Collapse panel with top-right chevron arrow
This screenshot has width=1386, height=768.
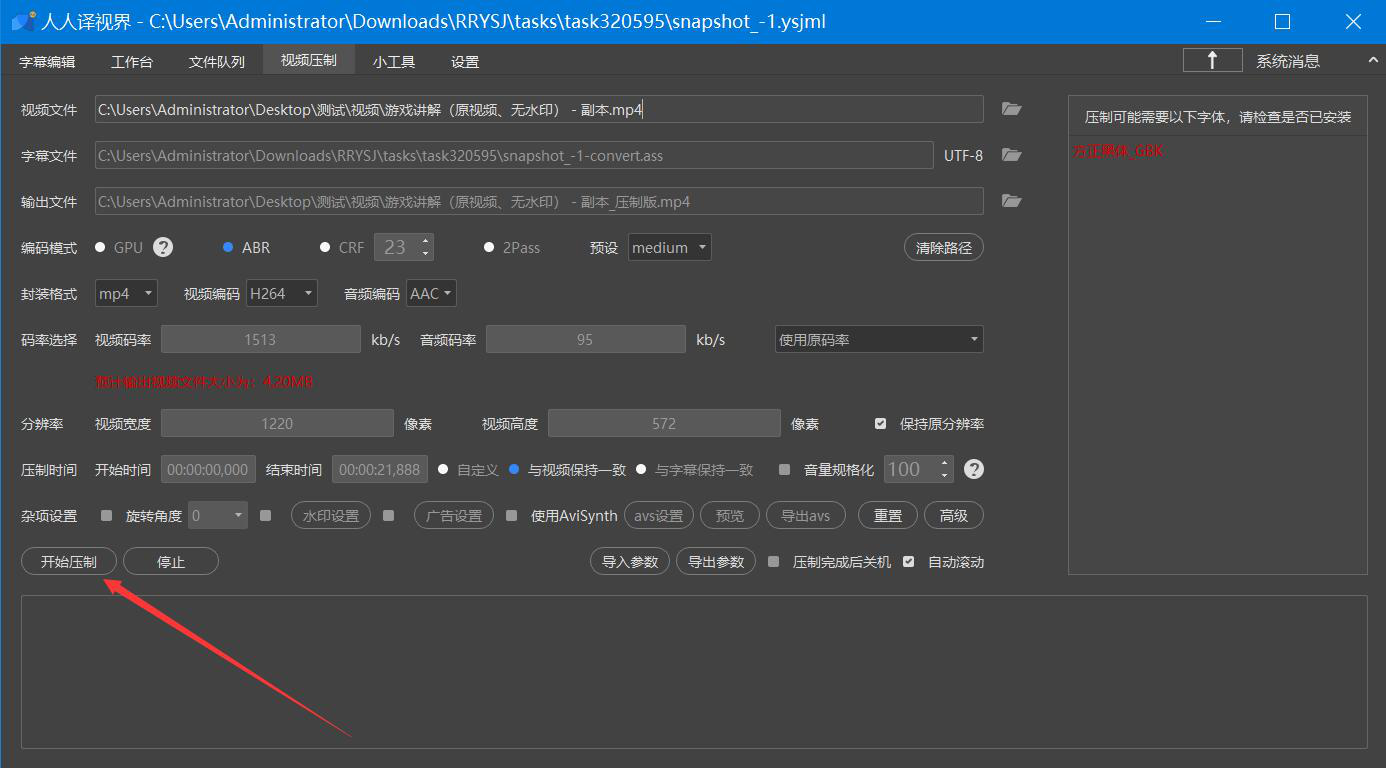1372,61
